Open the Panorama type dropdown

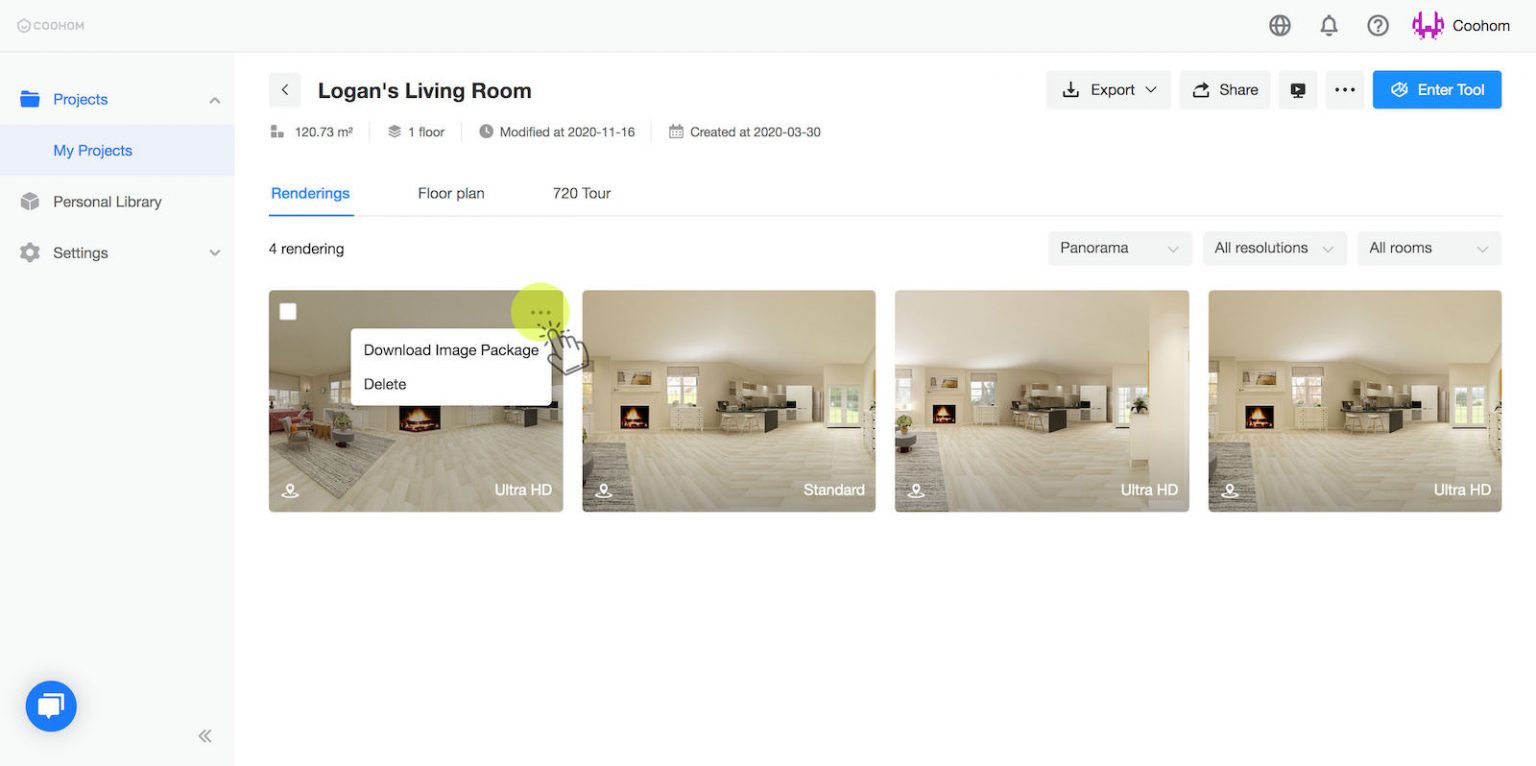pos(1119,248)
